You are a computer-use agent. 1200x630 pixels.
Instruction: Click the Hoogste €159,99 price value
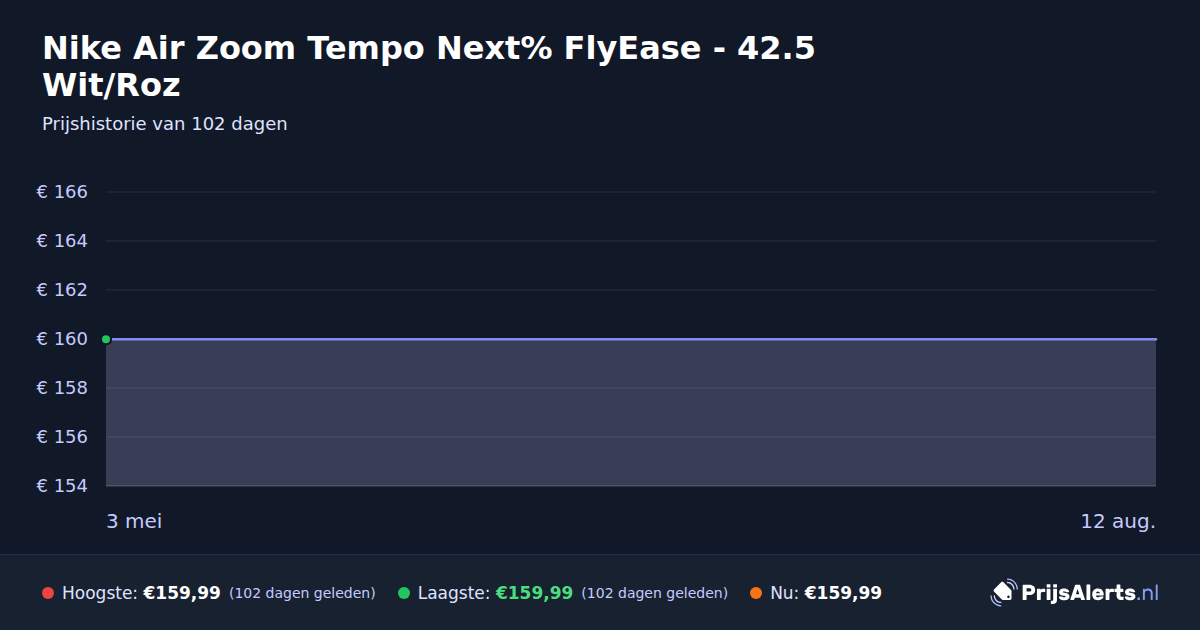[x=182, y=593]
